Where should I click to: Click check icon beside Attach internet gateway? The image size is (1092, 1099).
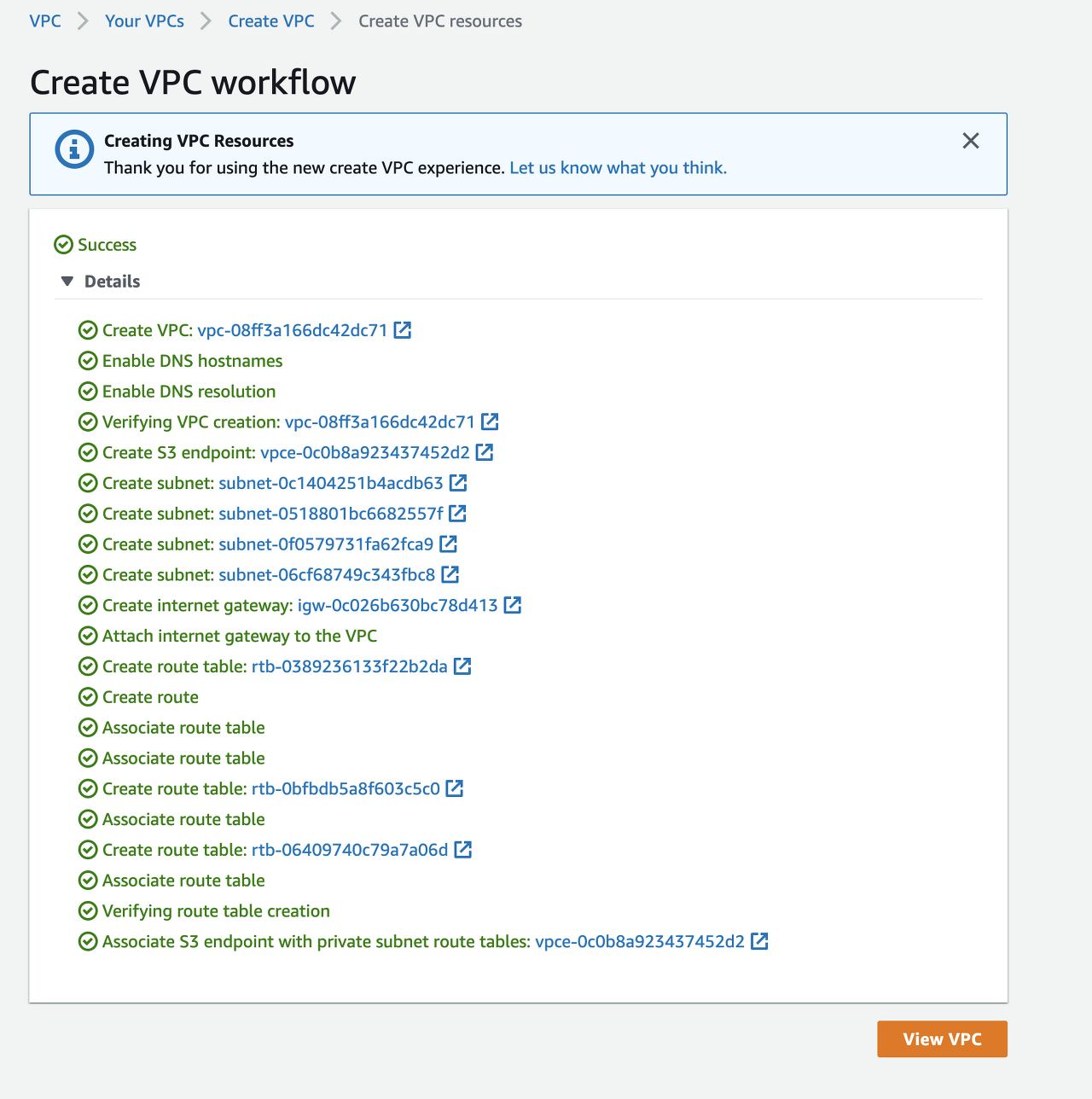click(88, 636)
